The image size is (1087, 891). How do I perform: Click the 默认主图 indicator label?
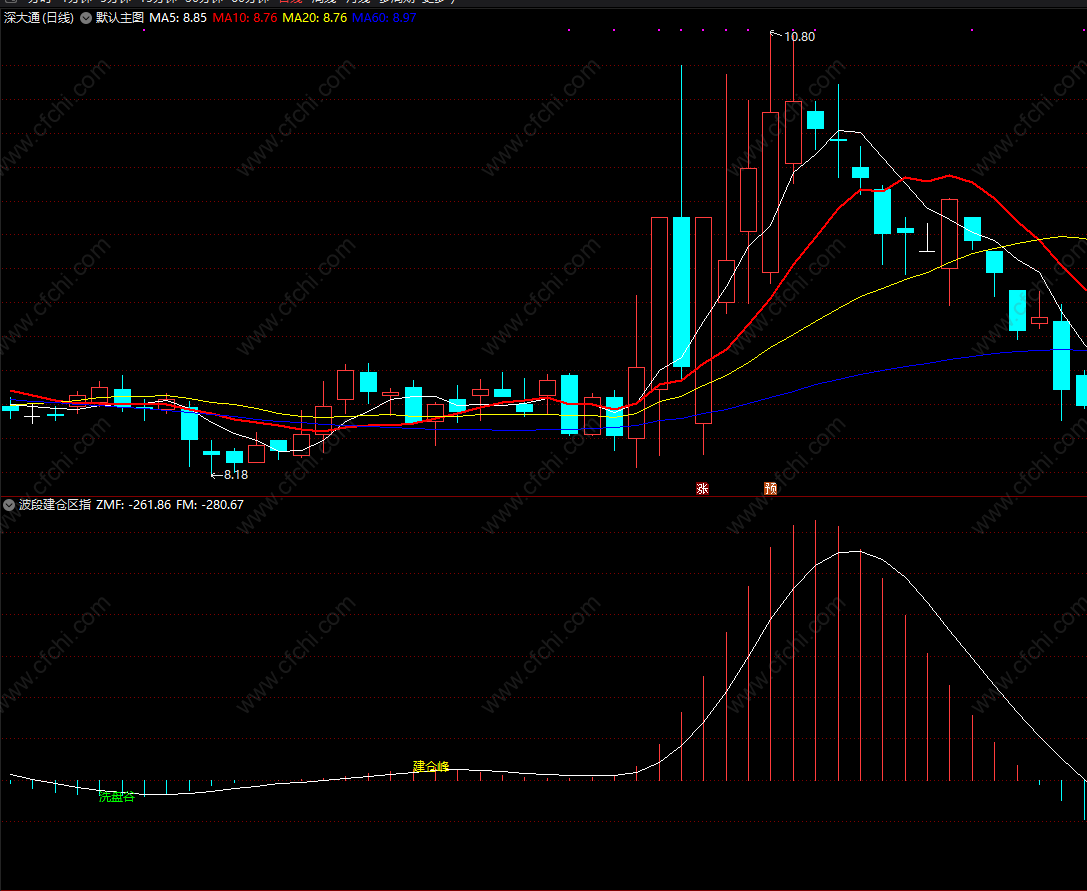(x=120, y=18)
